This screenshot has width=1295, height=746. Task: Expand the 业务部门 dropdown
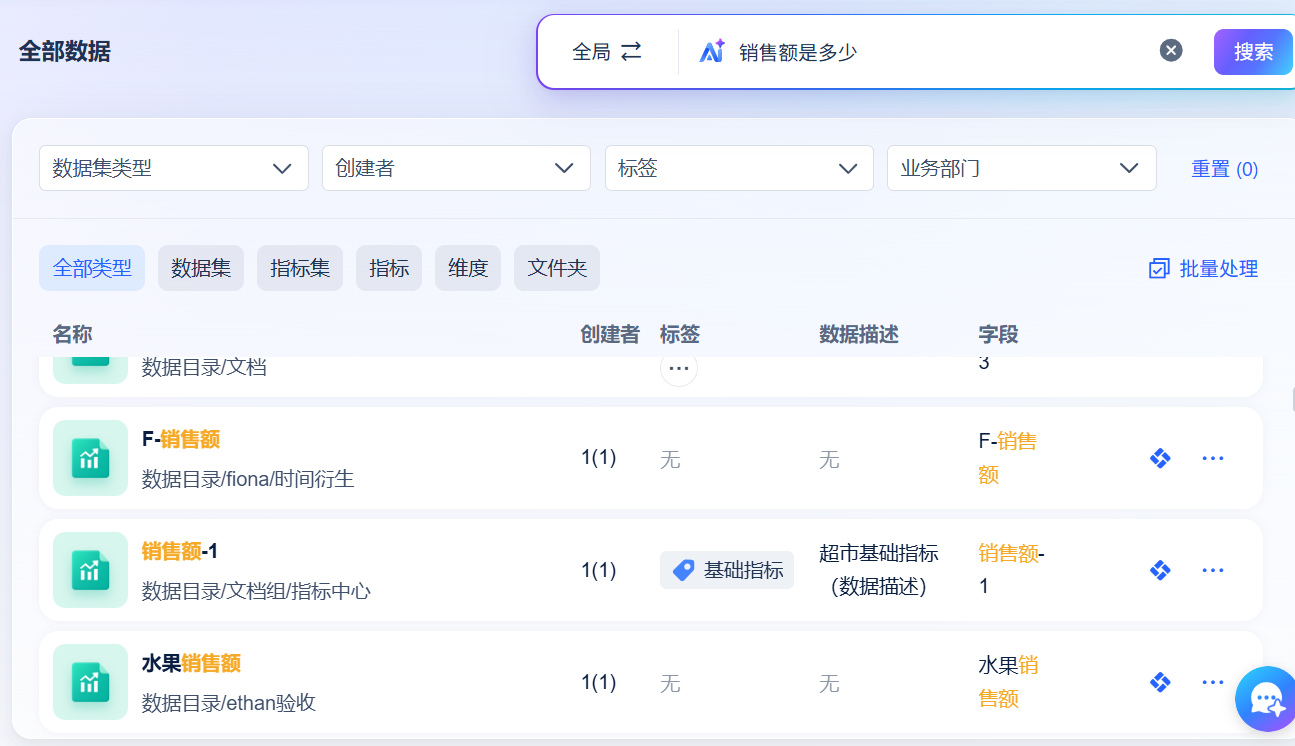(x=1021, y=168)
